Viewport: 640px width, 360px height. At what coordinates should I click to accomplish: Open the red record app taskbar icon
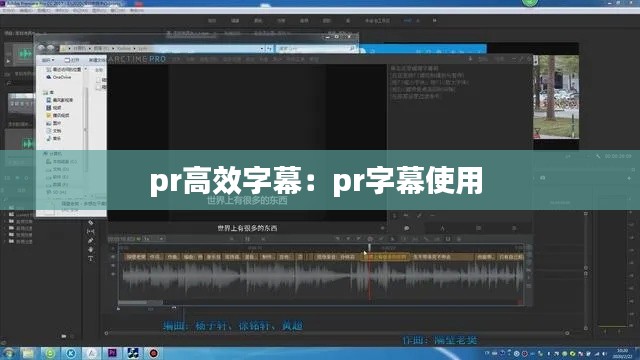(154, 353)
